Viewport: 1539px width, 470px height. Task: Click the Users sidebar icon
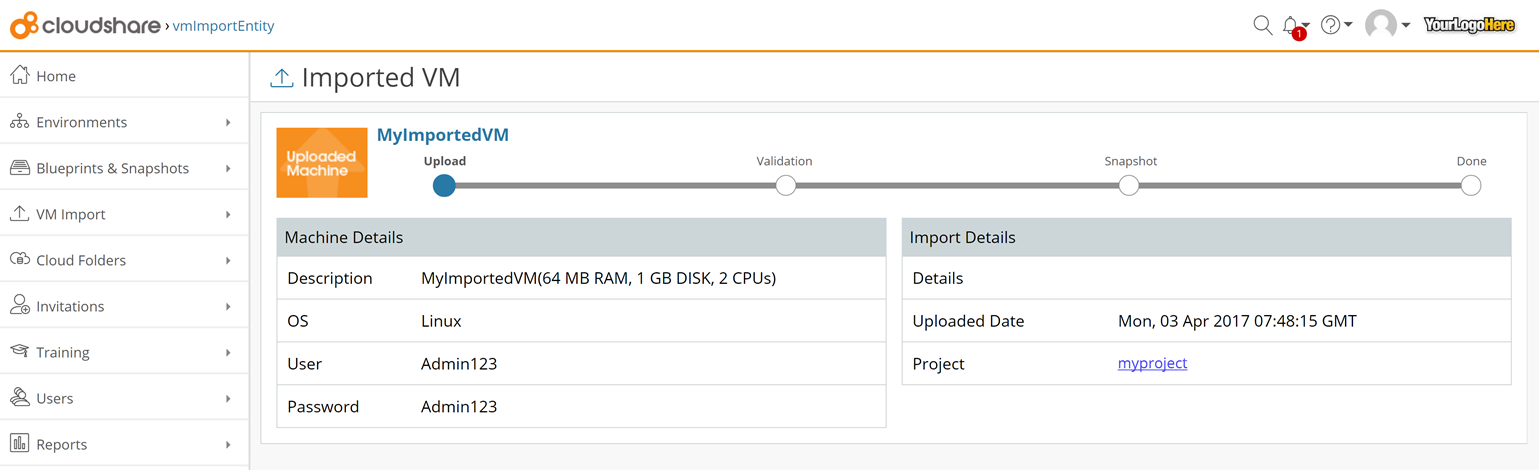(19, 397)
